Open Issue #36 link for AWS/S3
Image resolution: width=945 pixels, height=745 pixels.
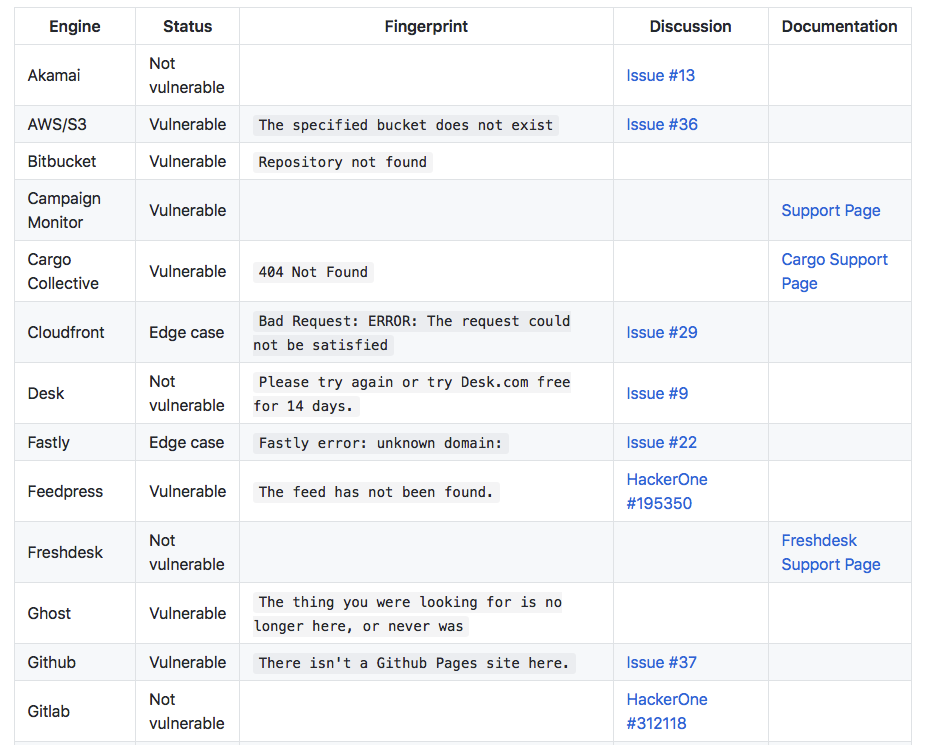coord(662,124)
